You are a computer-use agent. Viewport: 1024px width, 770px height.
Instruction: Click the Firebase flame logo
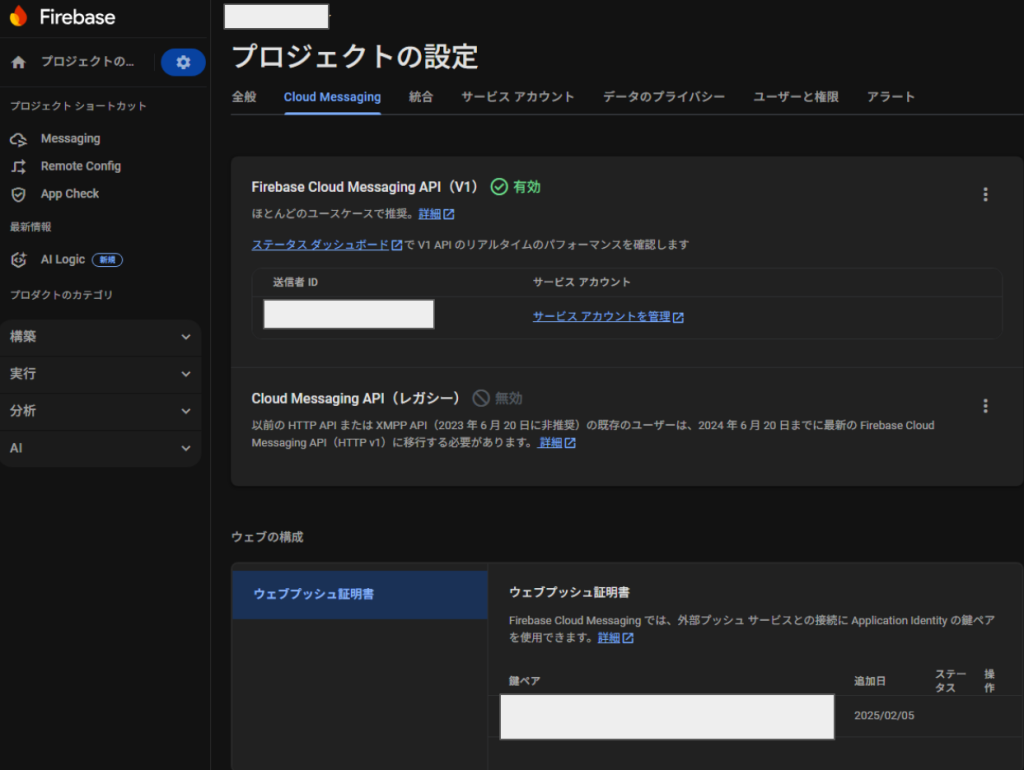click(x=19, y=17)
